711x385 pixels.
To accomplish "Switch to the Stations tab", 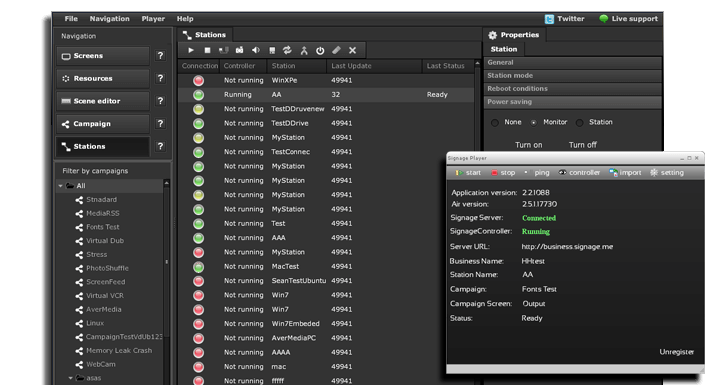I will tap(205, 35).
